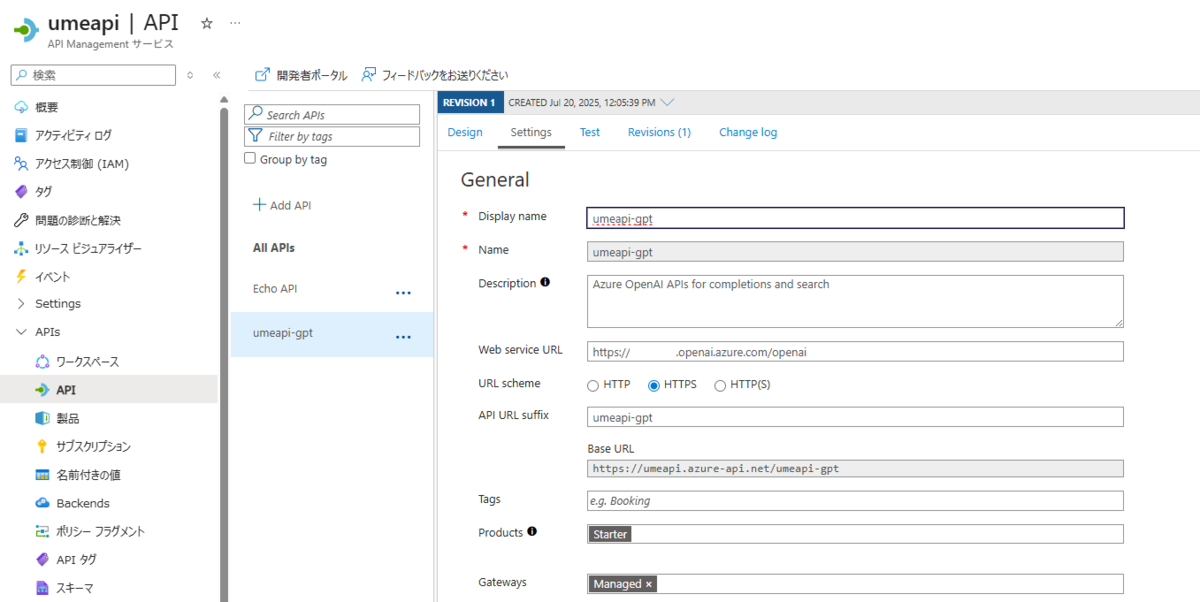This screenshot has width=1200, height=602.
Task: Click the タグ tag icon
Action: point(21,191)
